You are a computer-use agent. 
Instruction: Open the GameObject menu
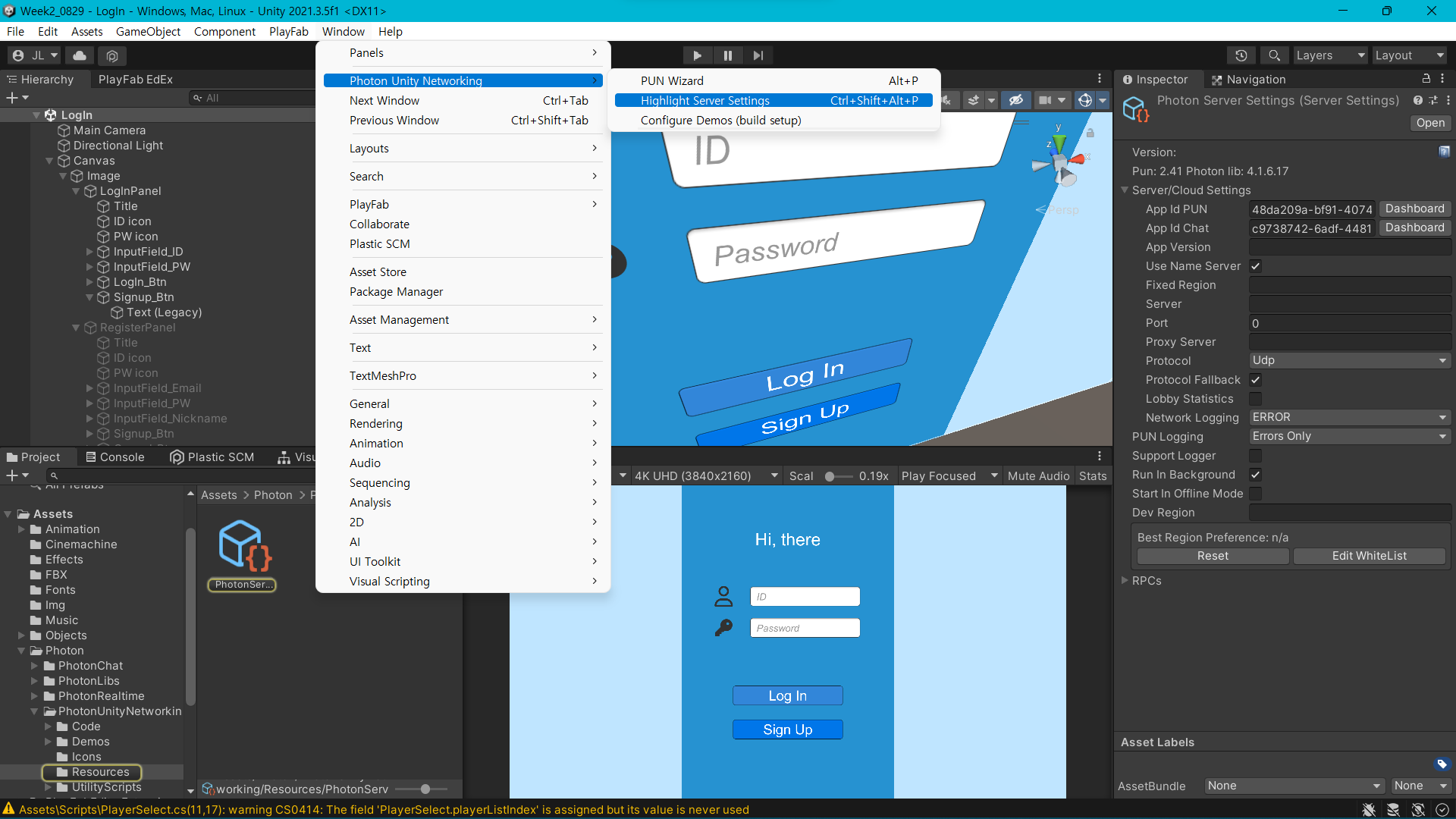[x=148, y=32]
